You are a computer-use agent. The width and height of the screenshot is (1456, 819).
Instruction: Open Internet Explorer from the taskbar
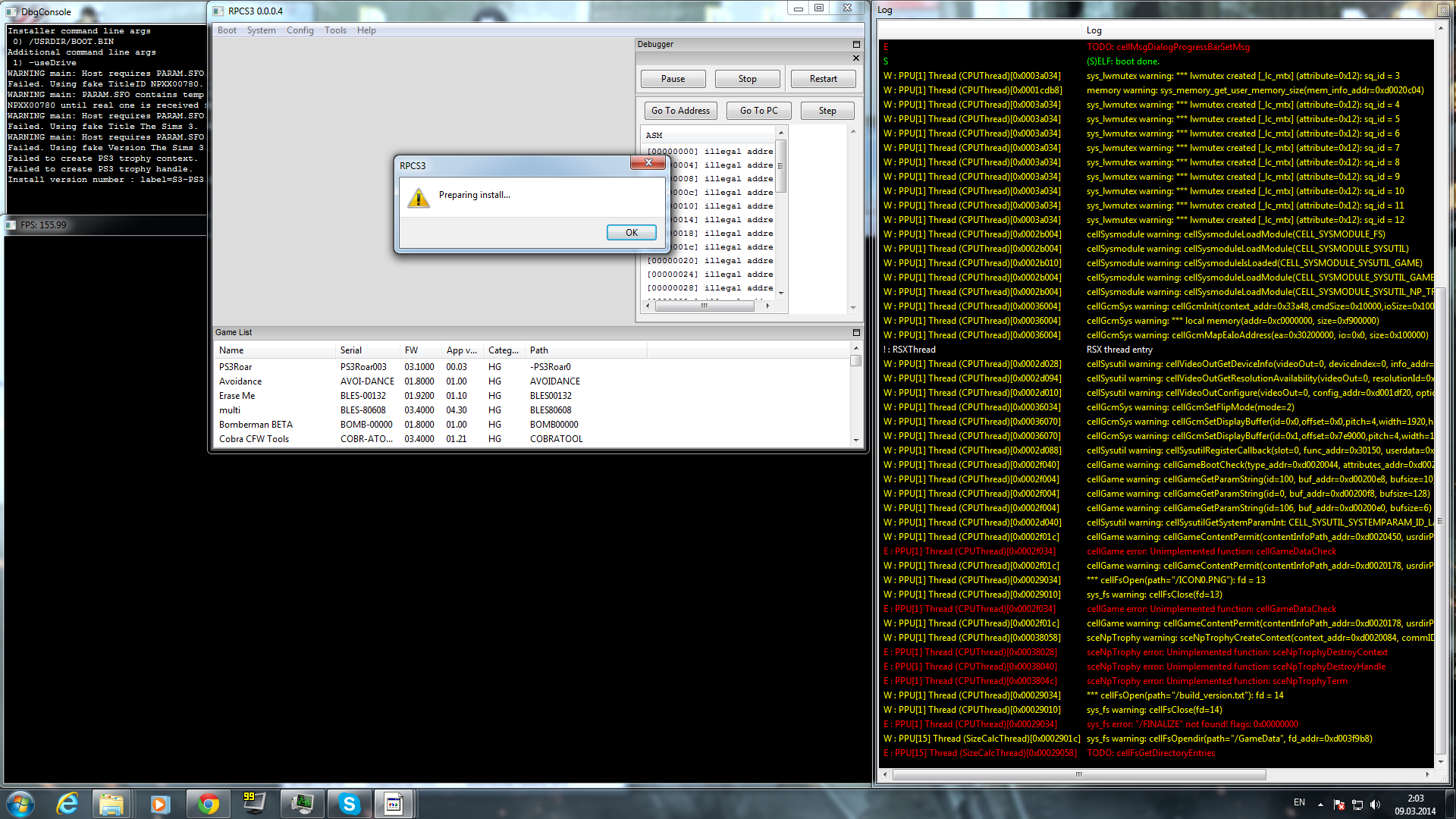pos(67,804)
